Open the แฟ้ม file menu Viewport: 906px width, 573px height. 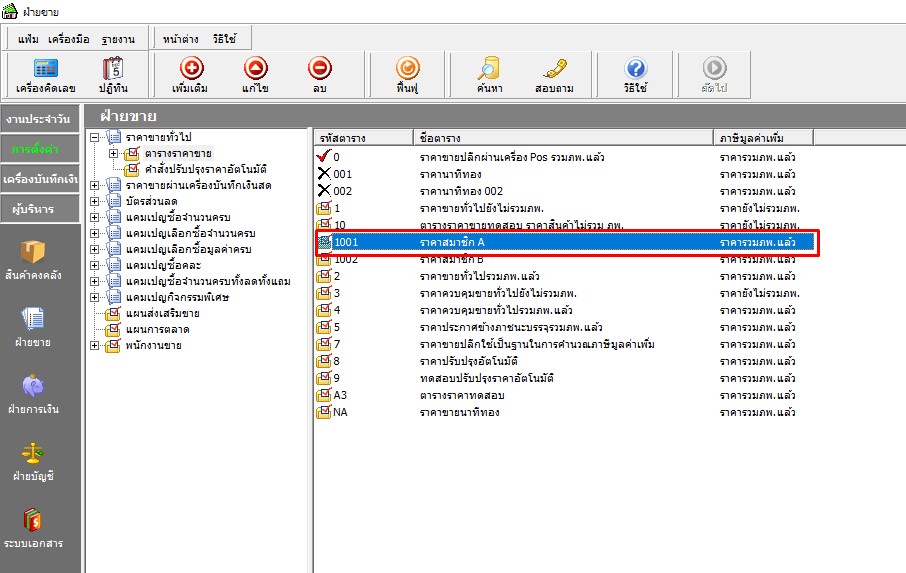[x=28, y=39]
